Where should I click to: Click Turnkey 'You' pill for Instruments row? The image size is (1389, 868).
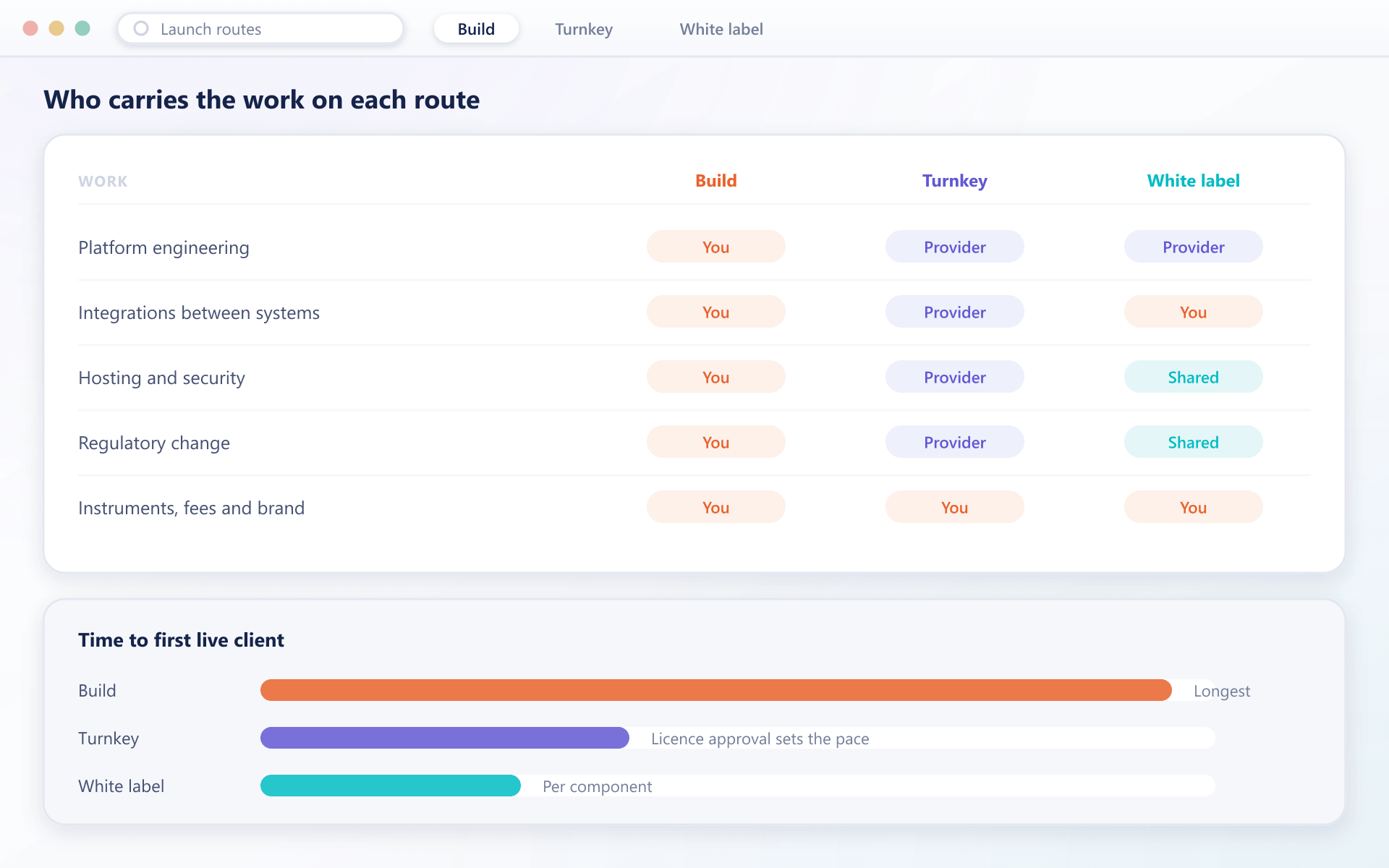click(x=955, y=507)
